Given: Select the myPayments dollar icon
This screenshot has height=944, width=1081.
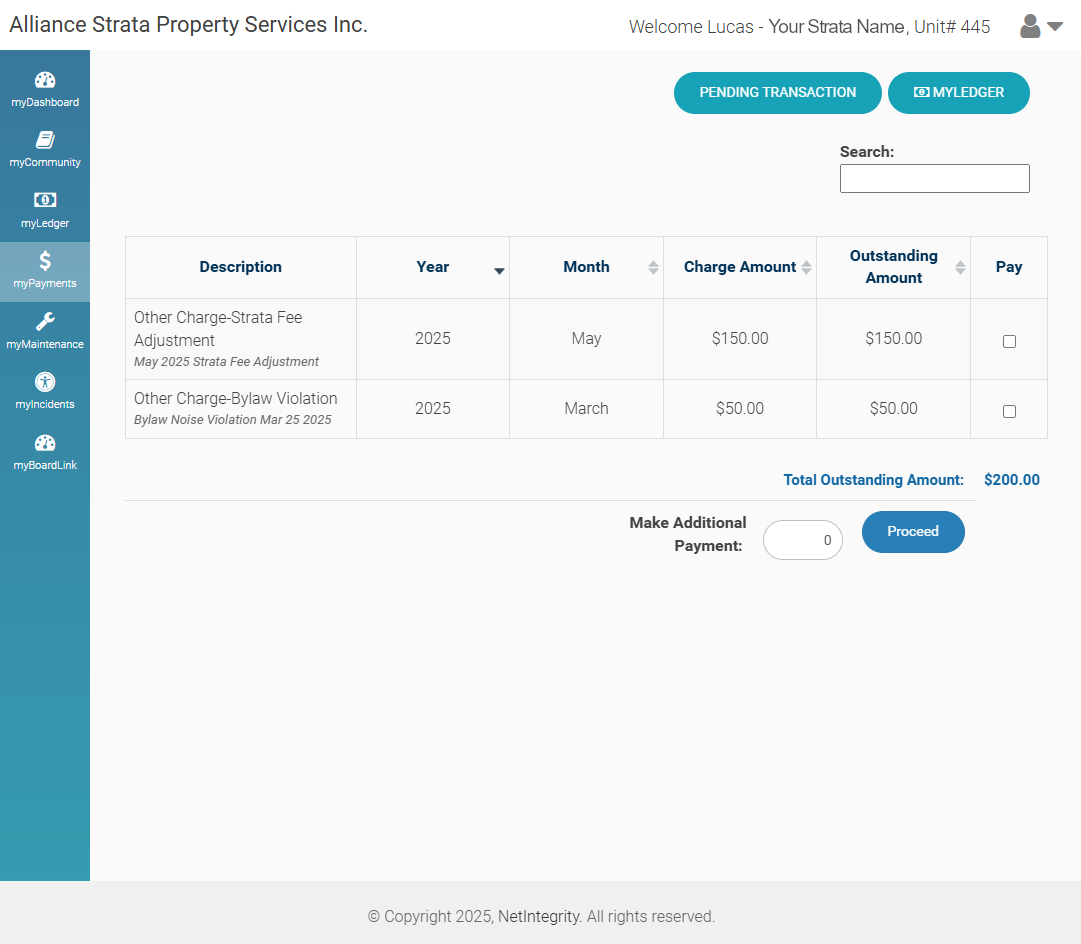Looking at the screenshot, I should 45,271.
